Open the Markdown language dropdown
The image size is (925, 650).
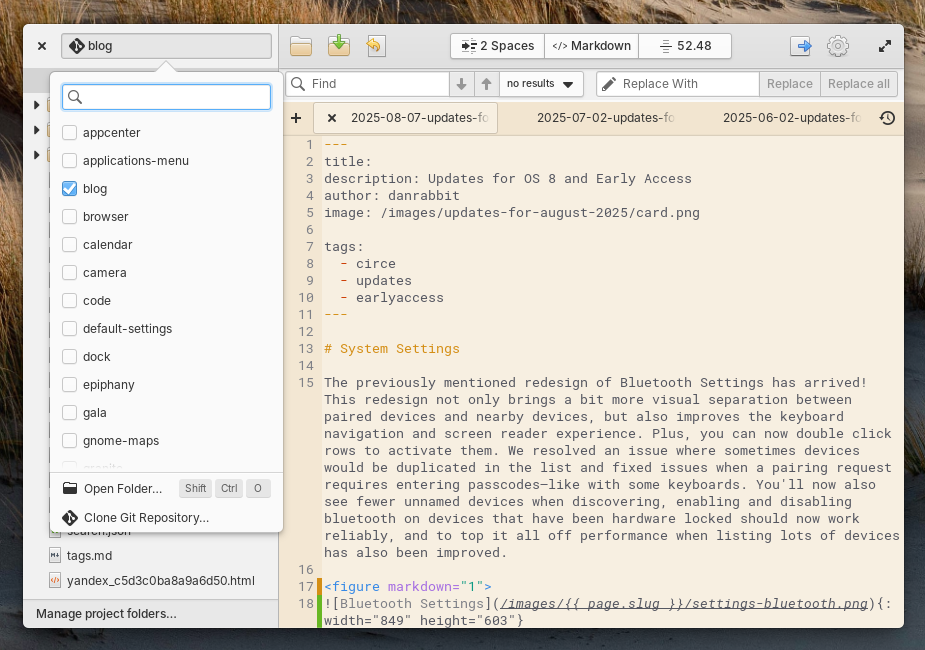[x=591, y=46]
